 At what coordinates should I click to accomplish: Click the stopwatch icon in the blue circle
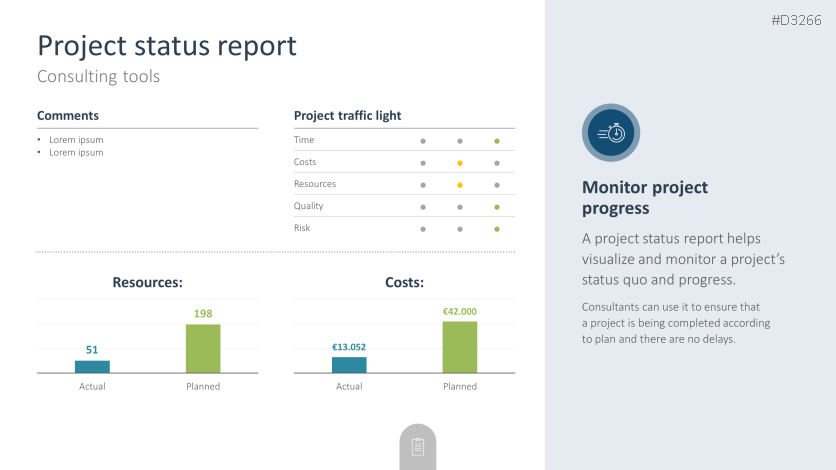(x=611, y=133)
